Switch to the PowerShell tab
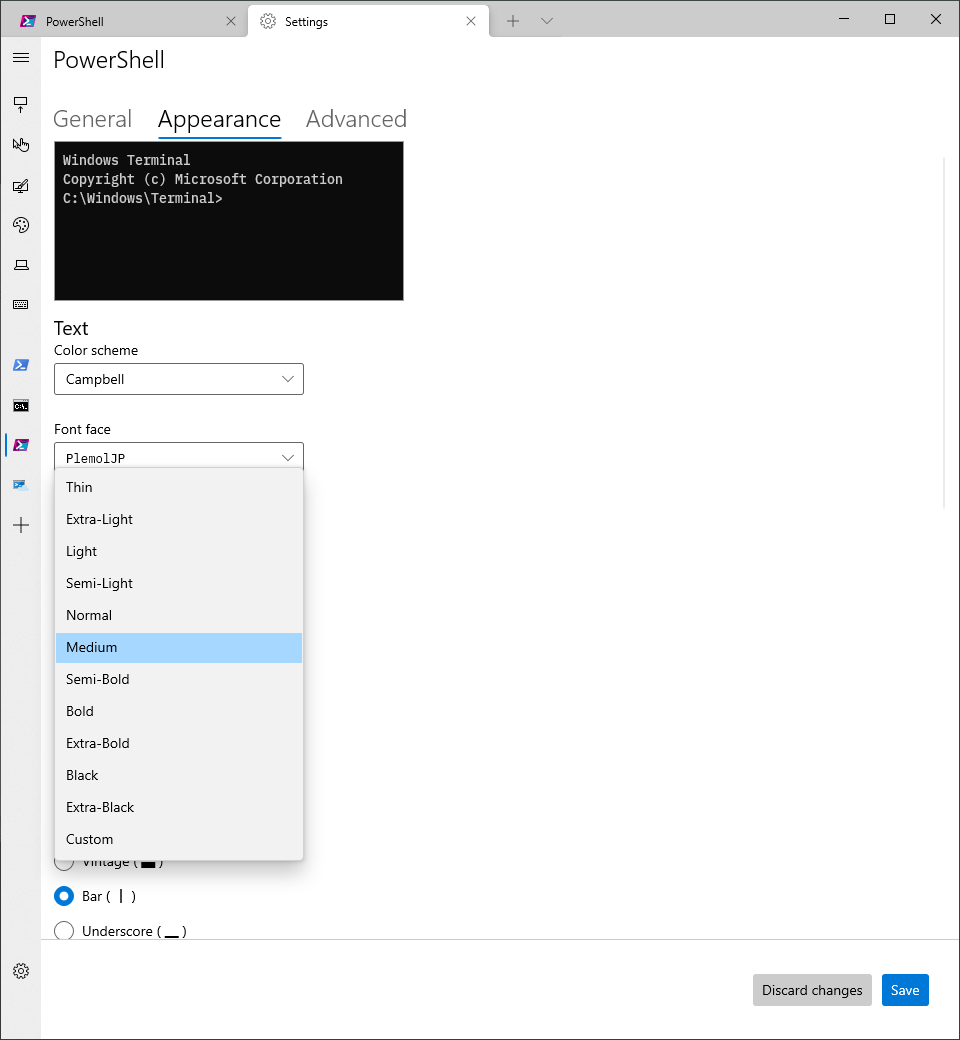The width and height of the screenshot is (960, 1040). tap(123, 21)
